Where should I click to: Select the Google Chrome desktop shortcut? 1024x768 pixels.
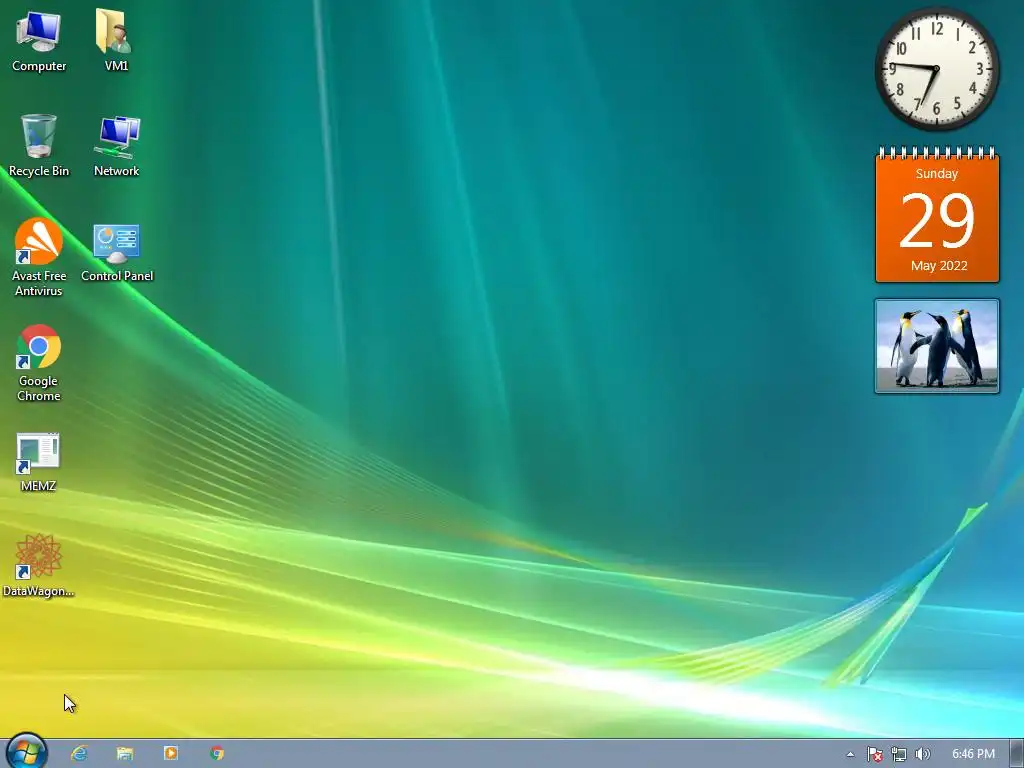coord(39,363)
